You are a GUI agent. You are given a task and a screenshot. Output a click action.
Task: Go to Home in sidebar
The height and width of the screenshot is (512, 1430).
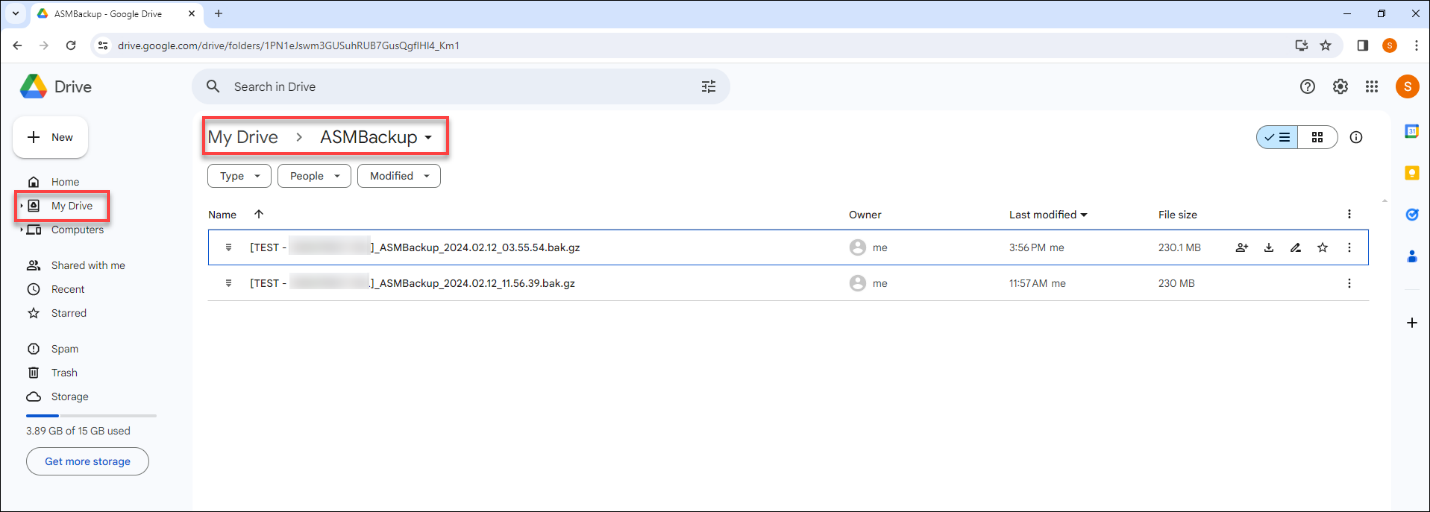(x=65, y=182)
